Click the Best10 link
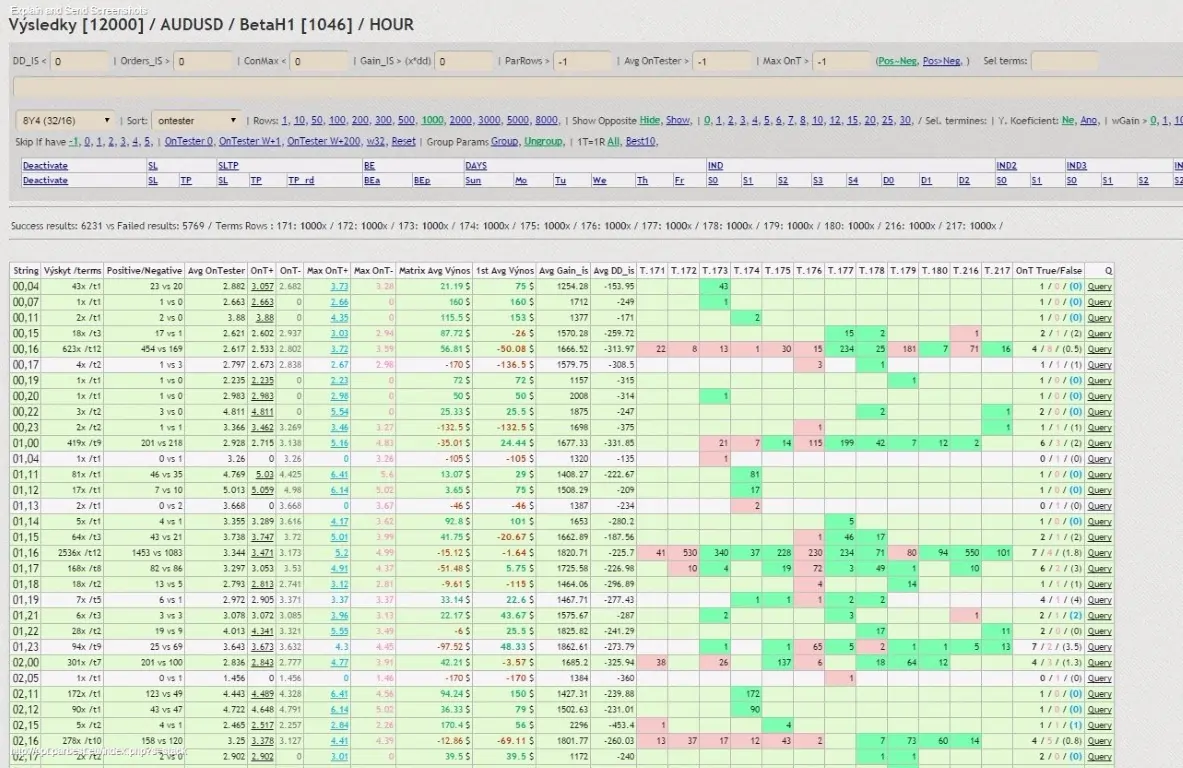This screenshot has height=768, width=1183. coord(640,142)
